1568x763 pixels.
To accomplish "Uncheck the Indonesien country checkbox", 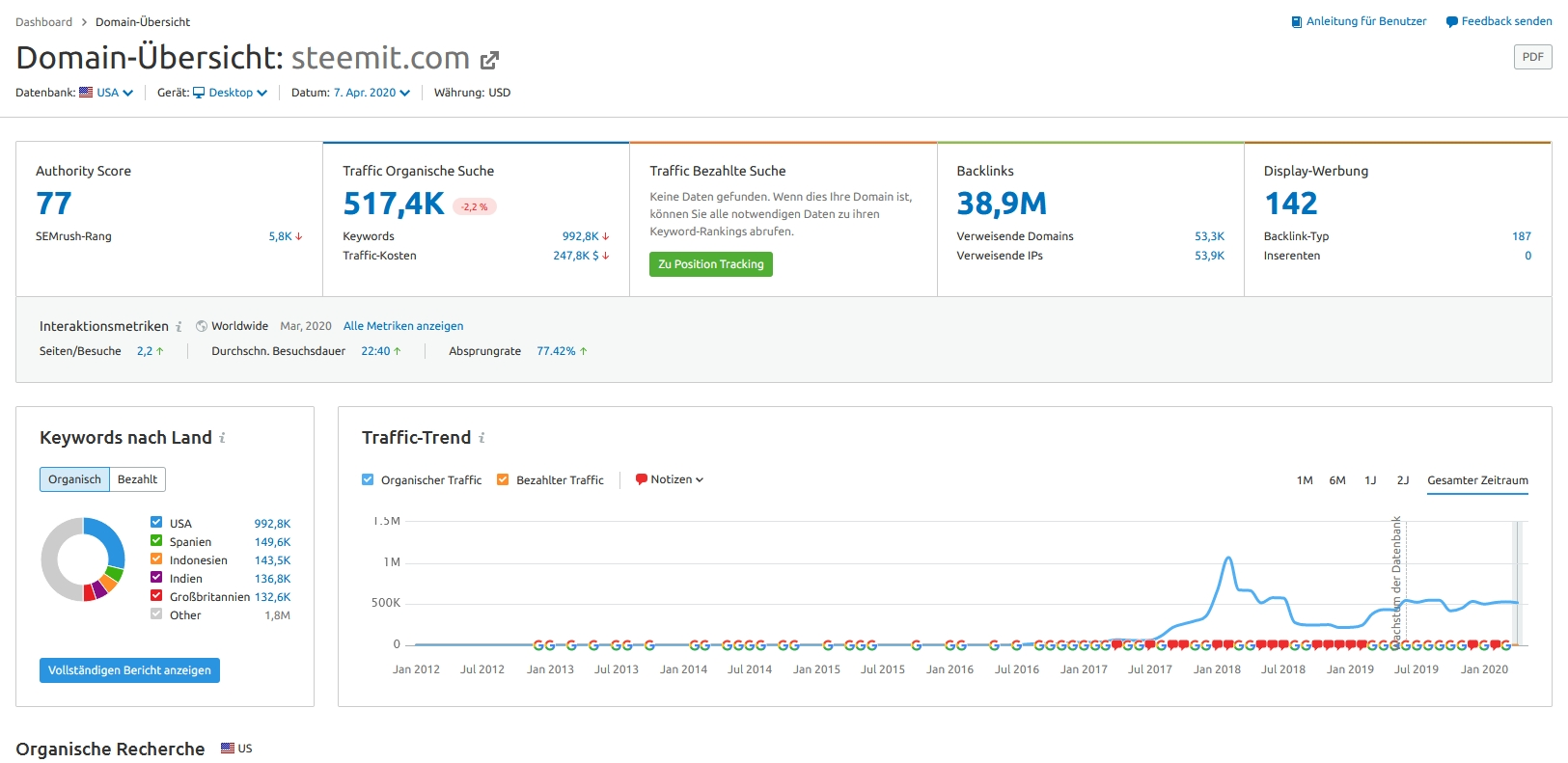I will [x=156, y=559].
